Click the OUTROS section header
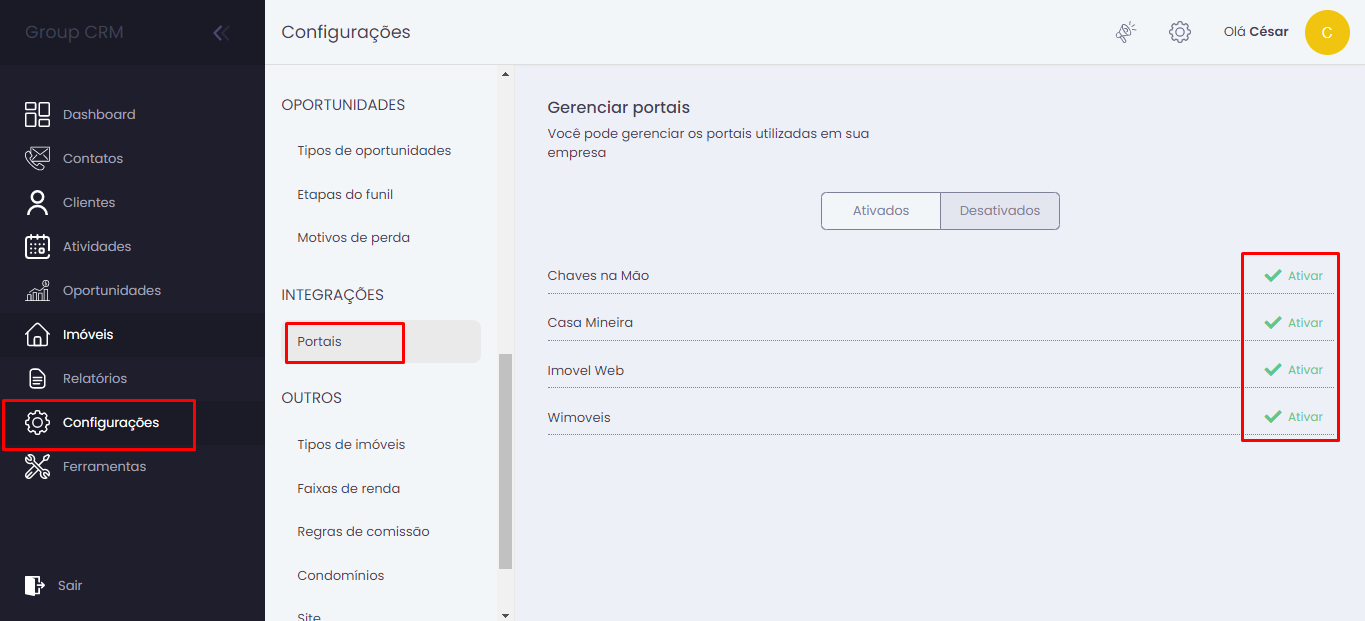Screen dimensions: 1365x621 311,398
